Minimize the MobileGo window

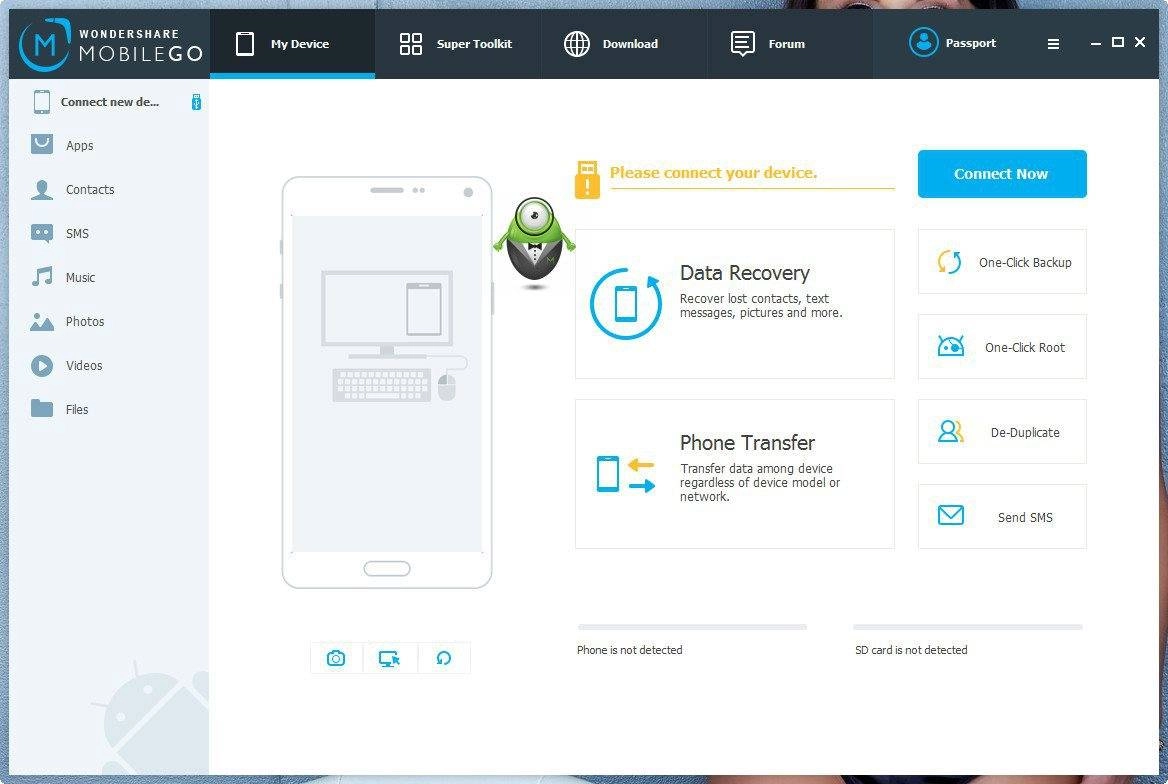pyautogui.click(x=1096, y=43)
